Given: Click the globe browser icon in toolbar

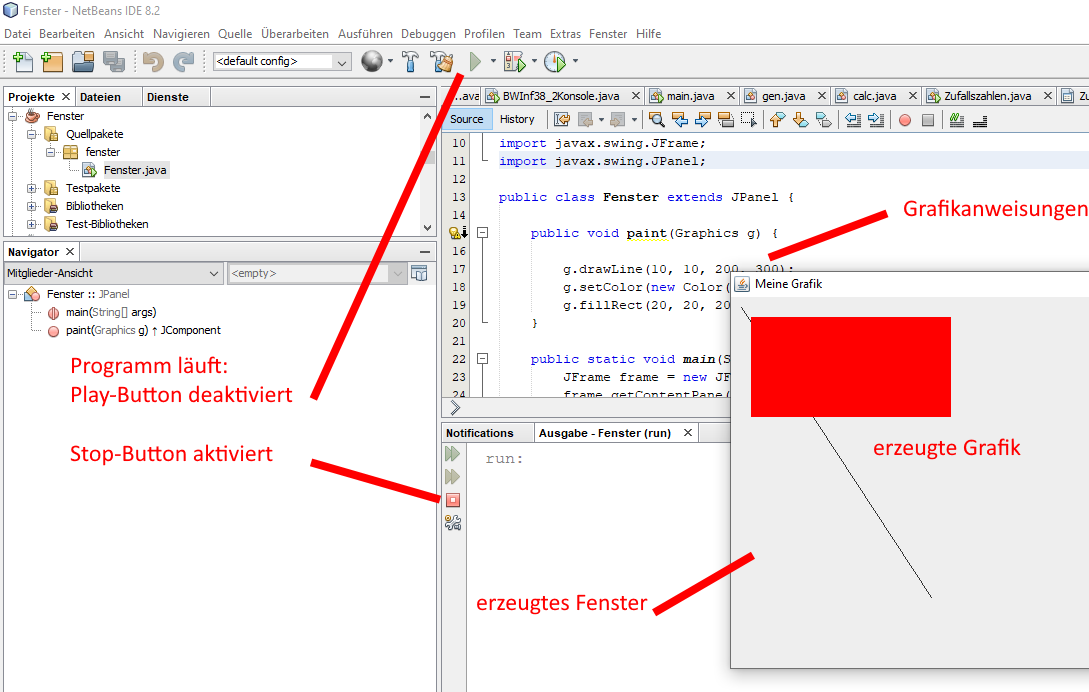Looking at the screenshot, I should coord(372,62).
